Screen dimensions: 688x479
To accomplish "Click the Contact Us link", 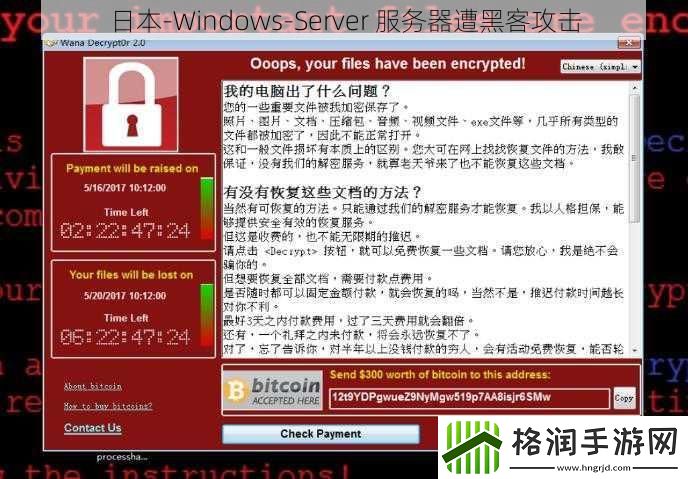I will (x=93, y=428).
